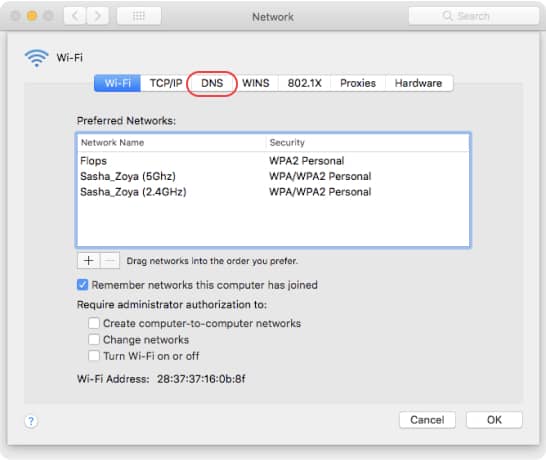Click the Cancel button

(x=427, y=420)
